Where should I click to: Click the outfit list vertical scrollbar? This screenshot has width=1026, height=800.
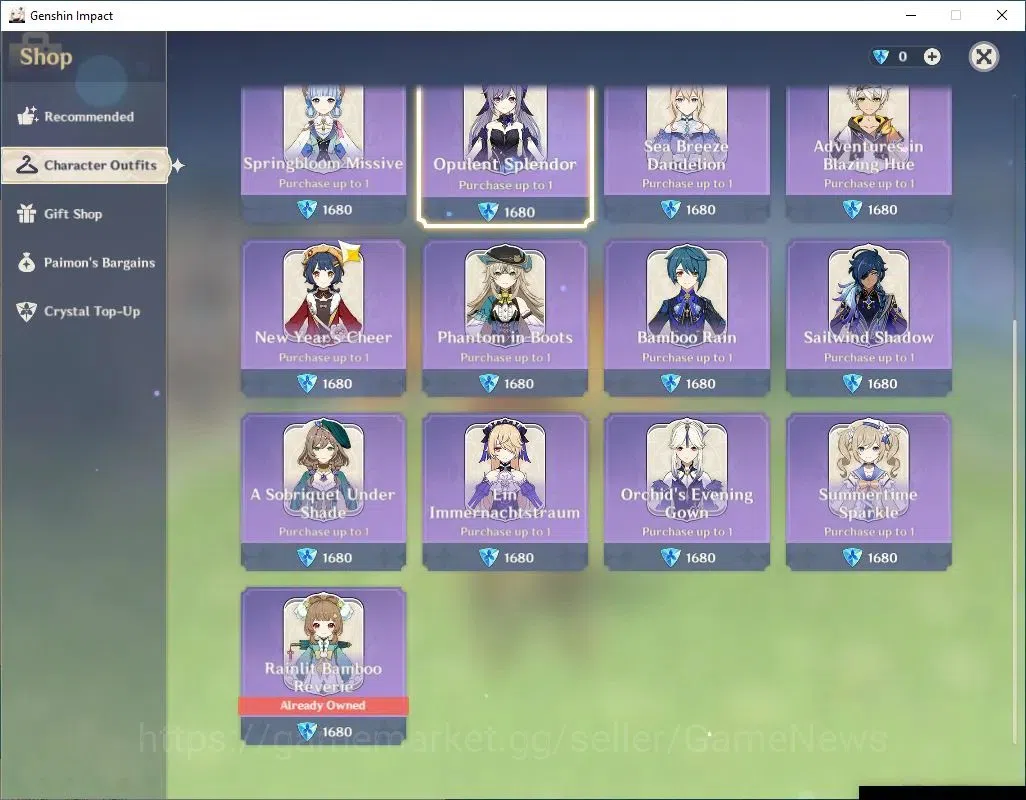tap(1016, 530)
